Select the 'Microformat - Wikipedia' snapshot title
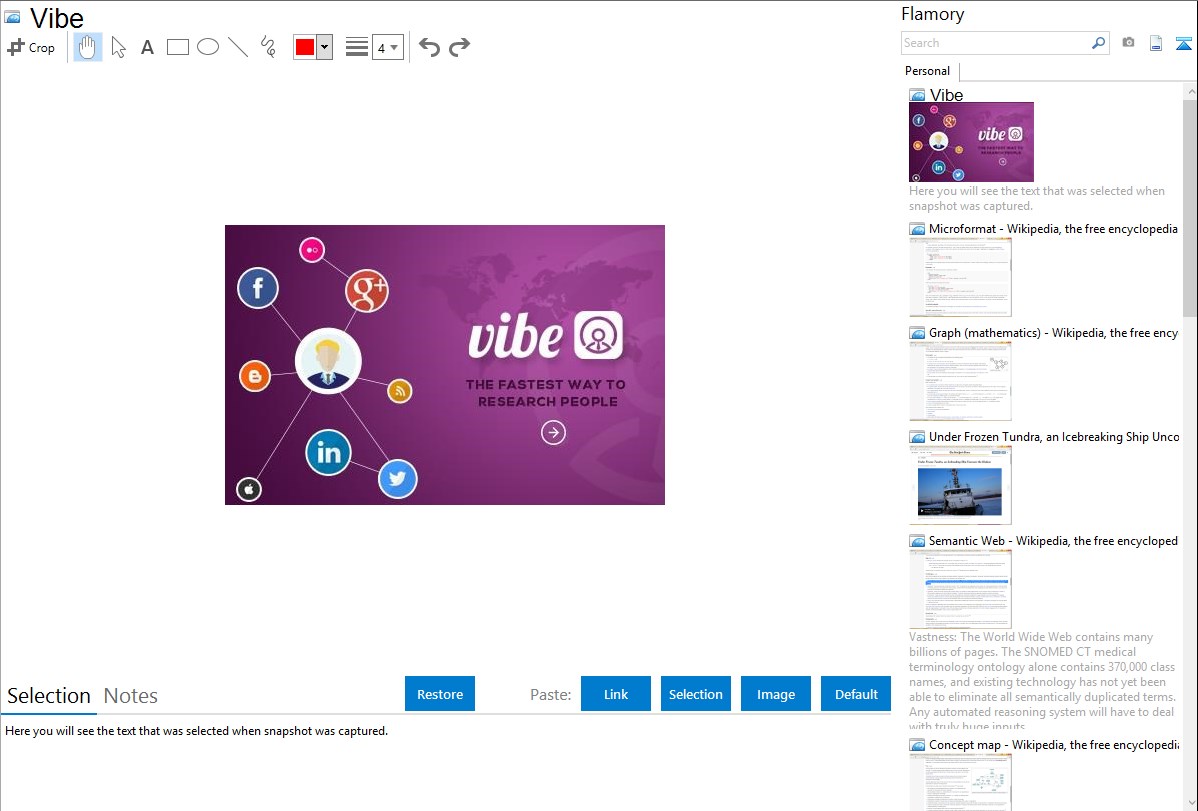 1053,229
